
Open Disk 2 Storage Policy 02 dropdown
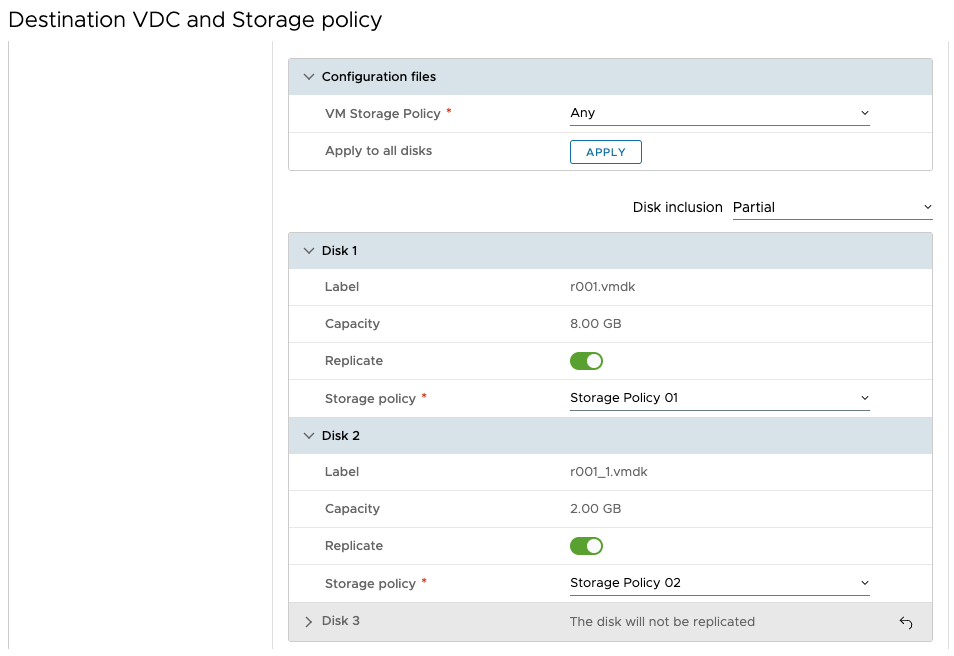click(x=719, y=583)
